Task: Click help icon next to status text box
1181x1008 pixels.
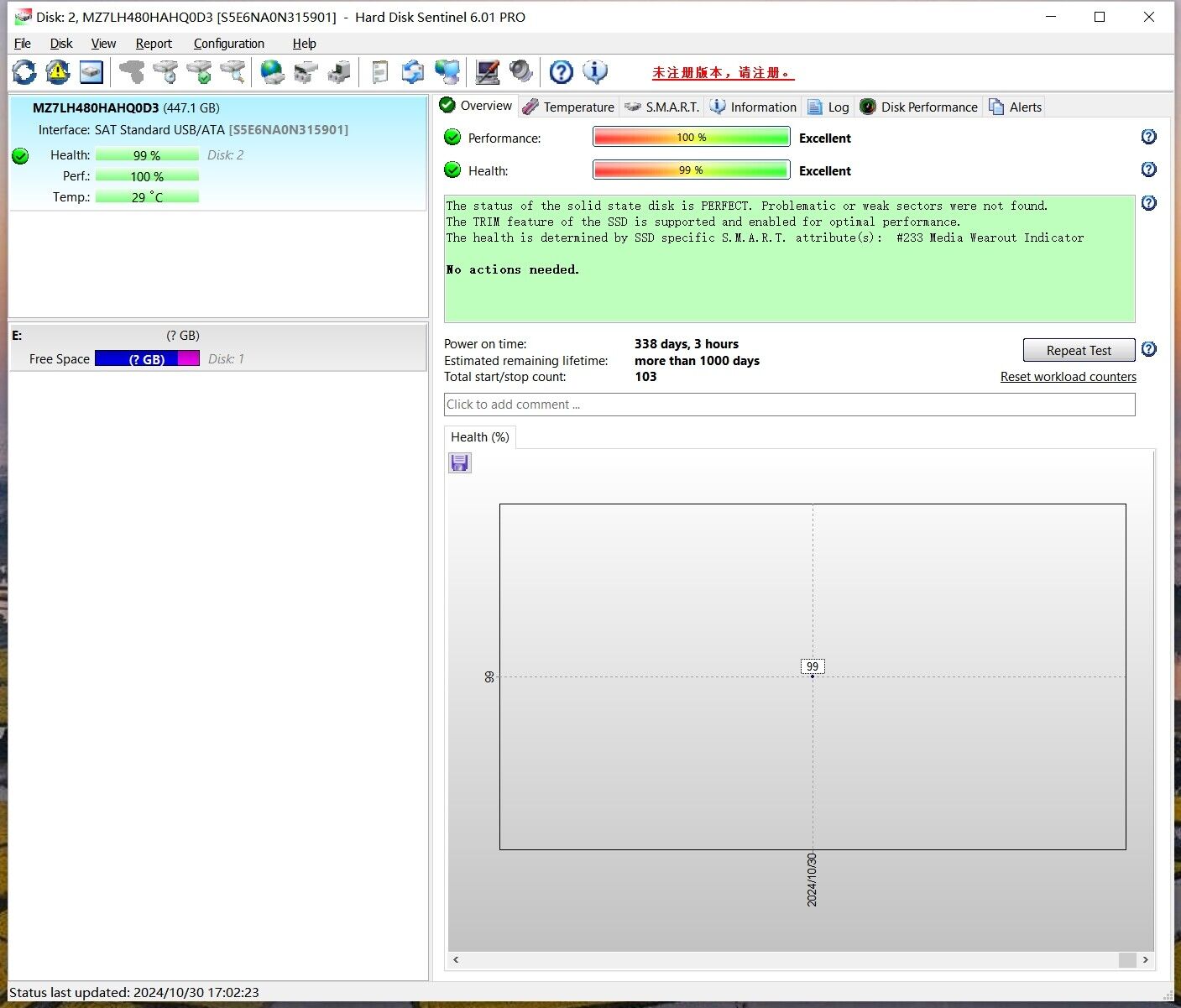Action: [x=1149, y=203]
